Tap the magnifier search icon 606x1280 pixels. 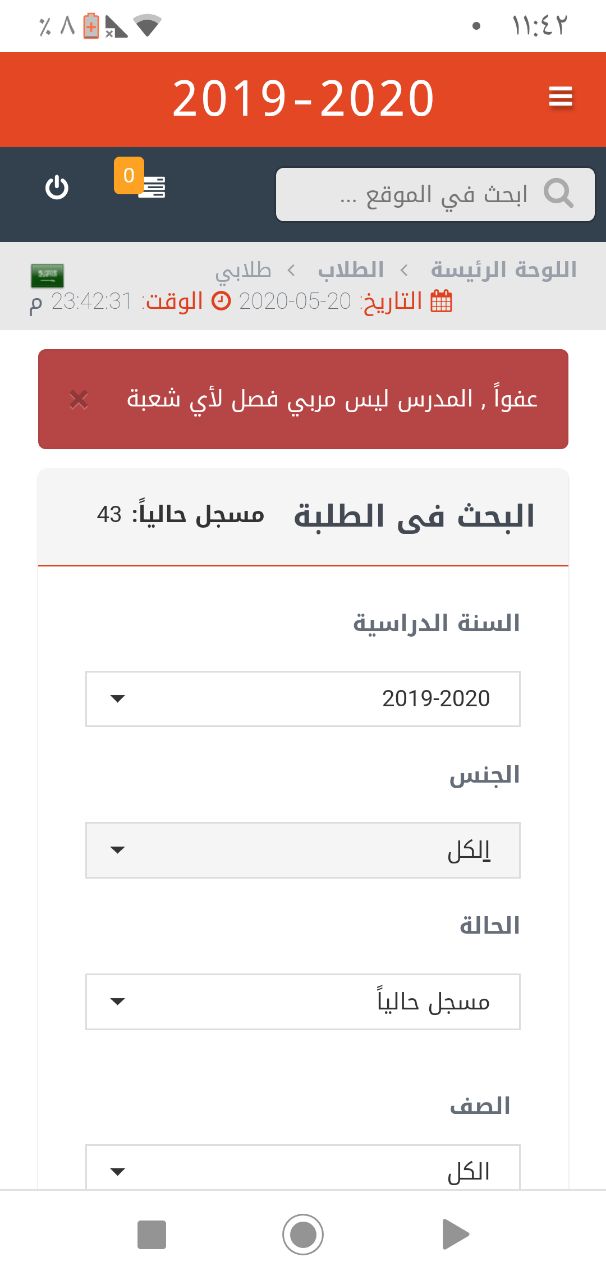tap(558, 193)
